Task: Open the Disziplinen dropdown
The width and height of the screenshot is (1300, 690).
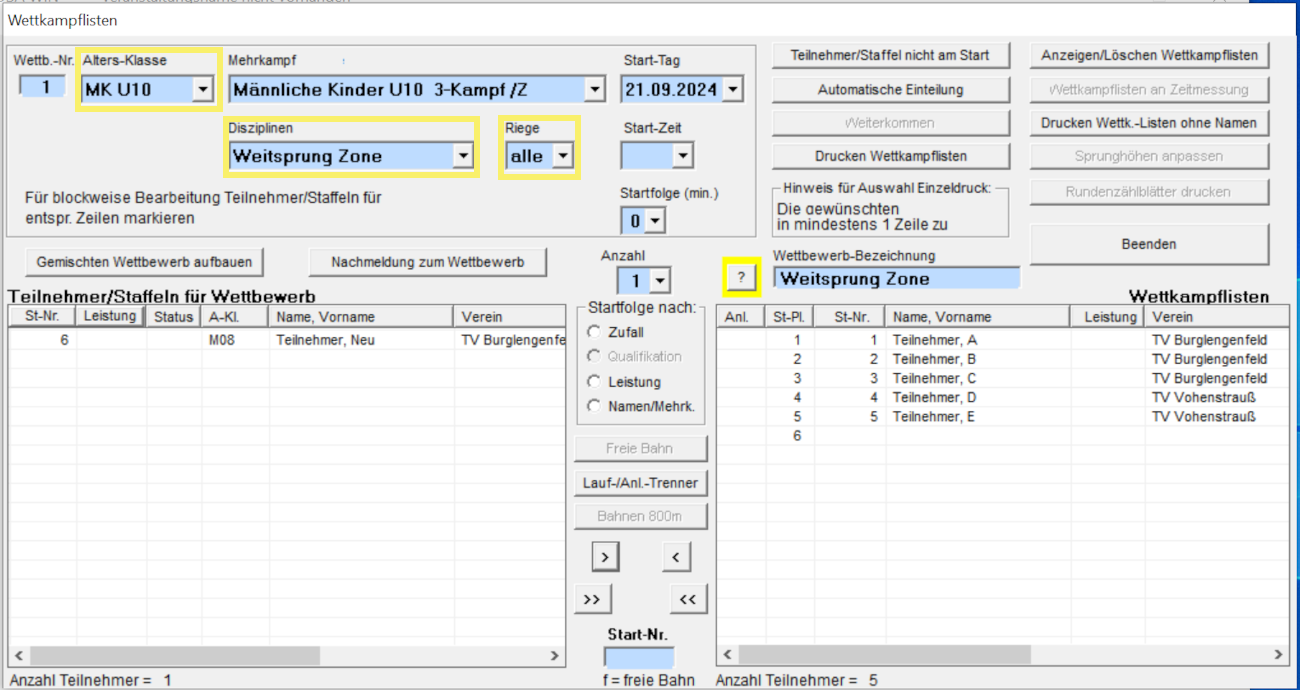Action: (462, 156)
